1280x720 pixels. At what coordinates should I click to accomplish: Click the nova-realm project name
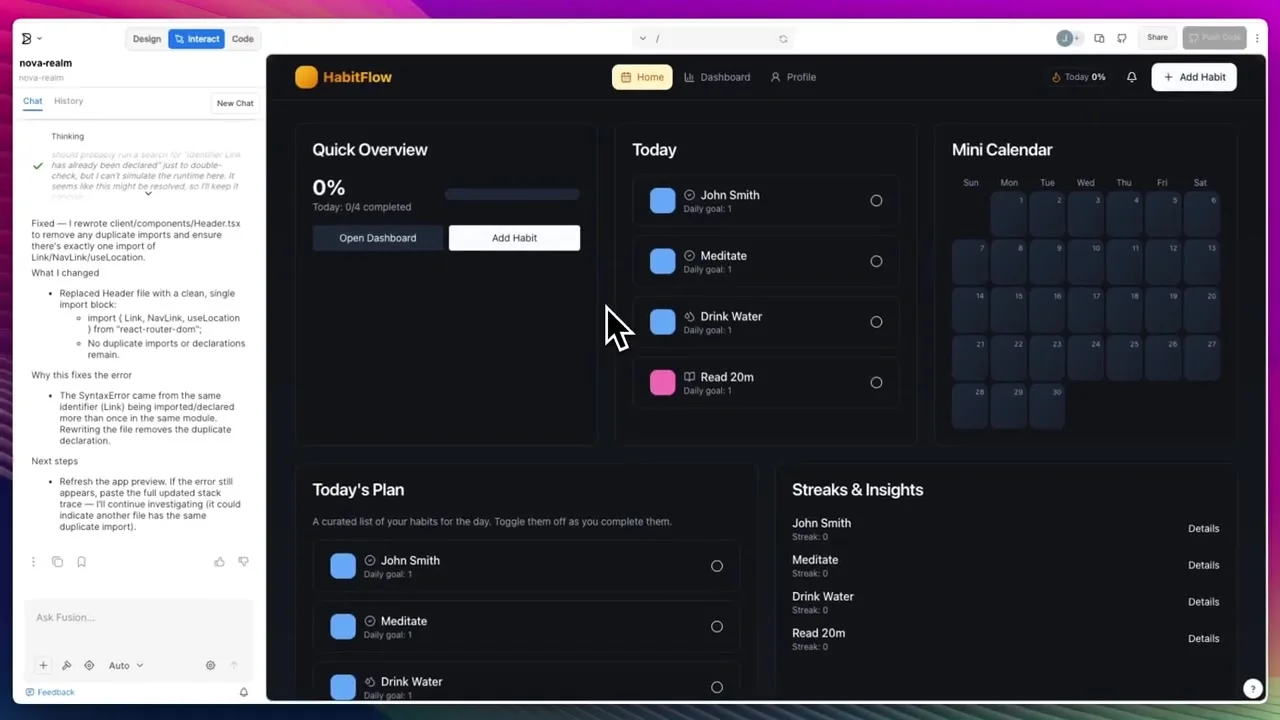tap(45, 63)
